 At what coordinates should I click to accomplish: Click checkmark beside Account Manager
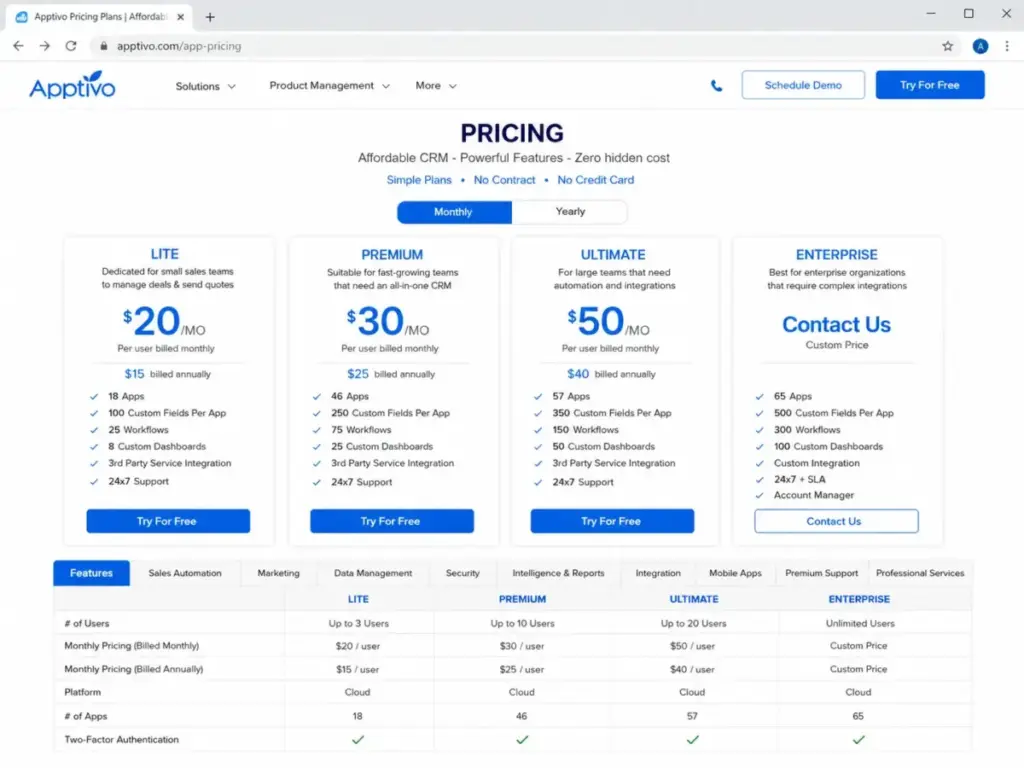[x=760, y=496]
